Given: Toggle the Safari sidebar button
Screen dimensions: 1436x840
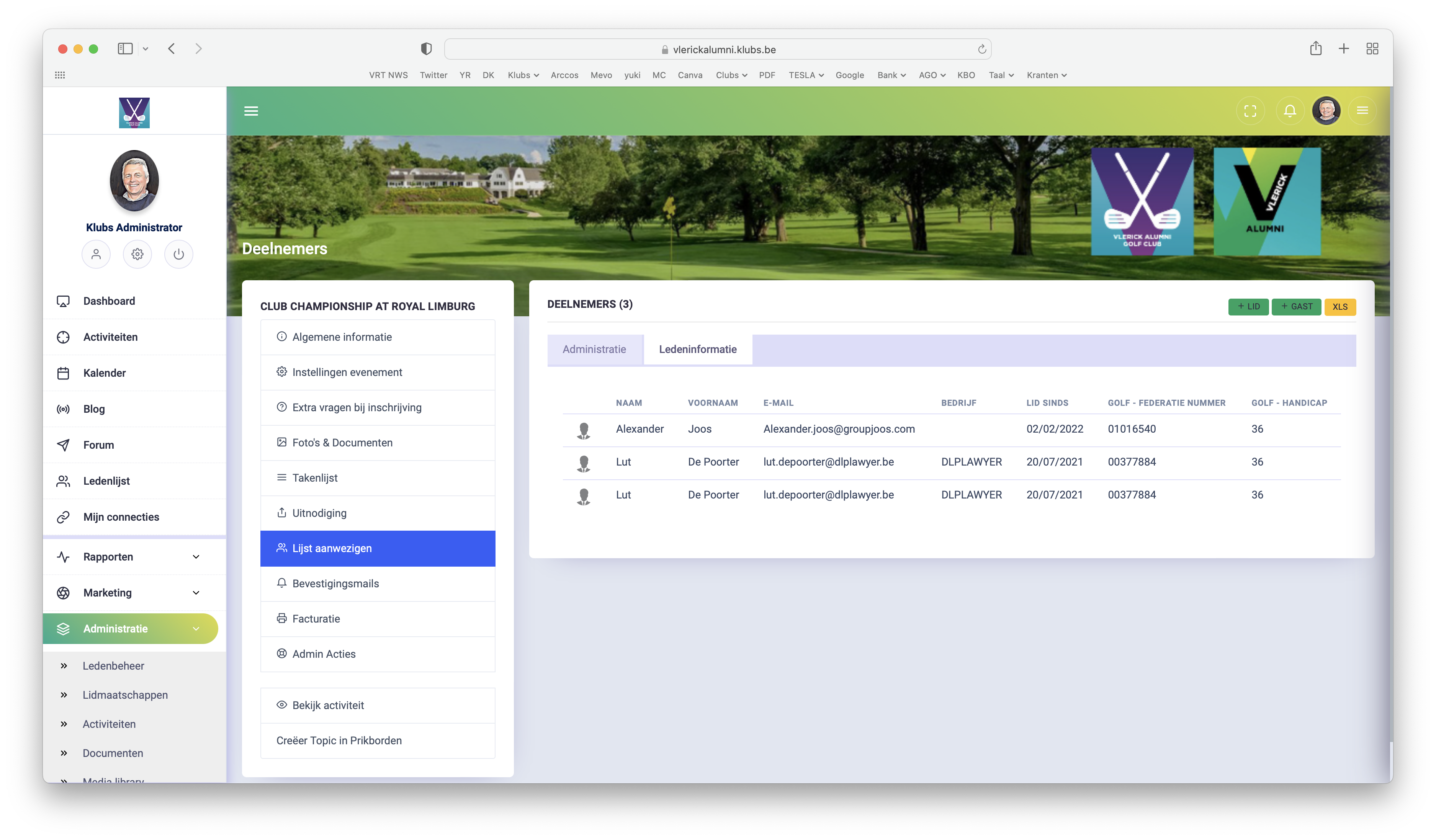Looking at the screenshot, I should 125,49.
